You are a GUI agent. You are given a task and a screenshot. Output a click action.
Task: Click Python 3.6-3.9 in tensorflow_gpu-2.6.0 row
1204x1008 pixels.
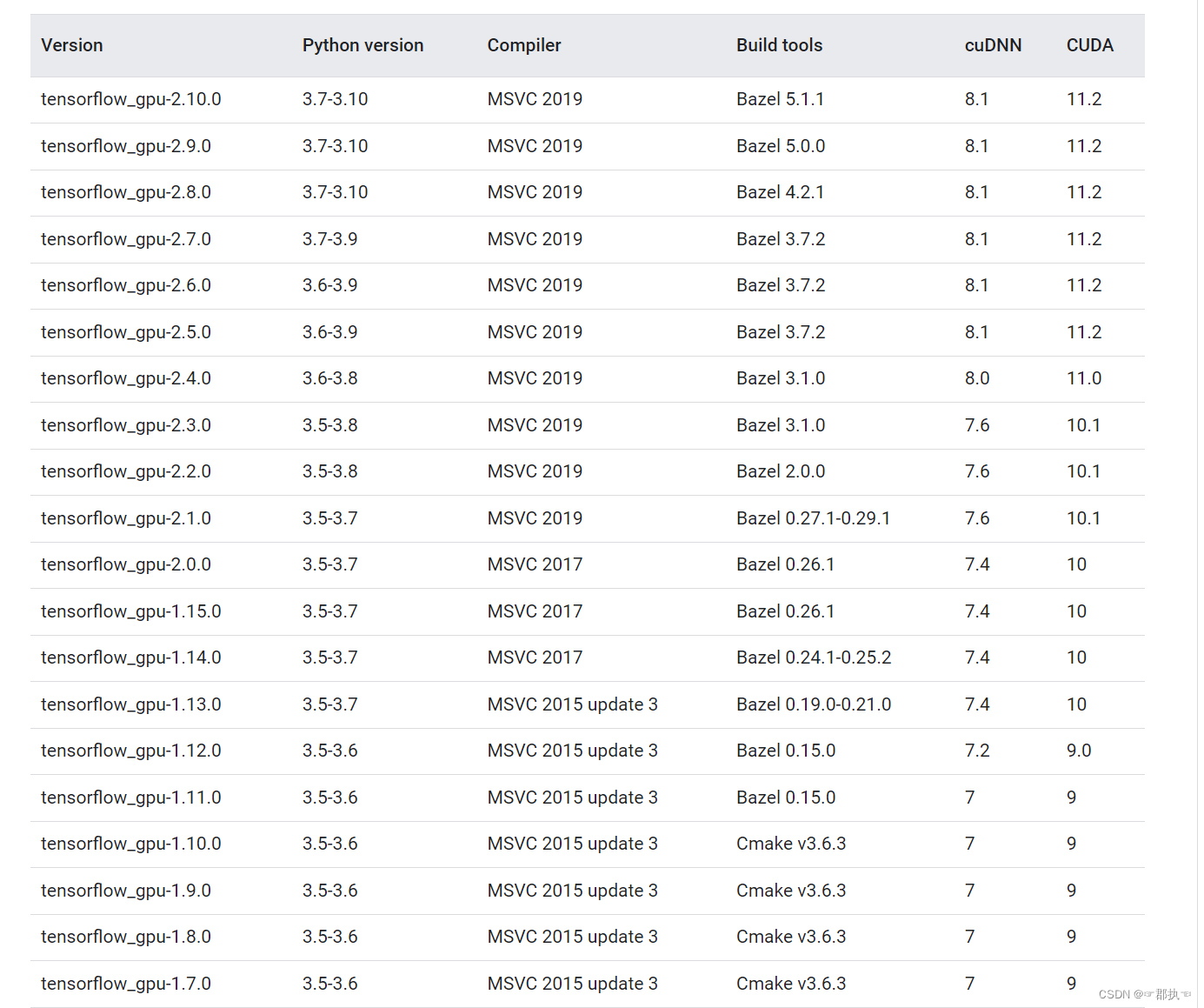(x=330, y=285)
